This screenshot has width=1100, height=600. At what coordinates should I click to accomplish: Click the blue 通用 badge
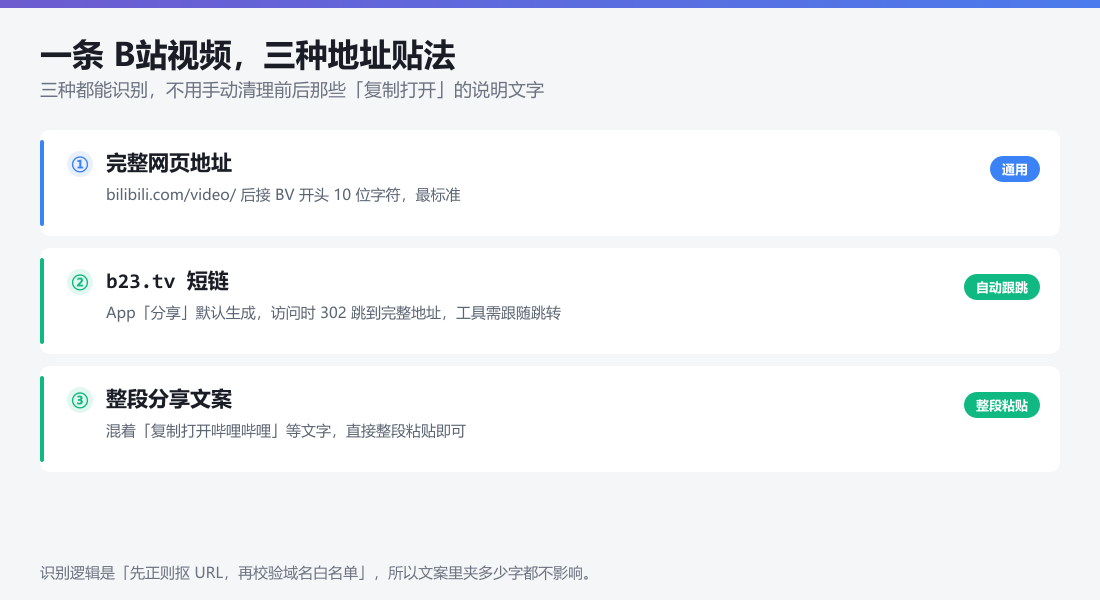pos(1014,169)
